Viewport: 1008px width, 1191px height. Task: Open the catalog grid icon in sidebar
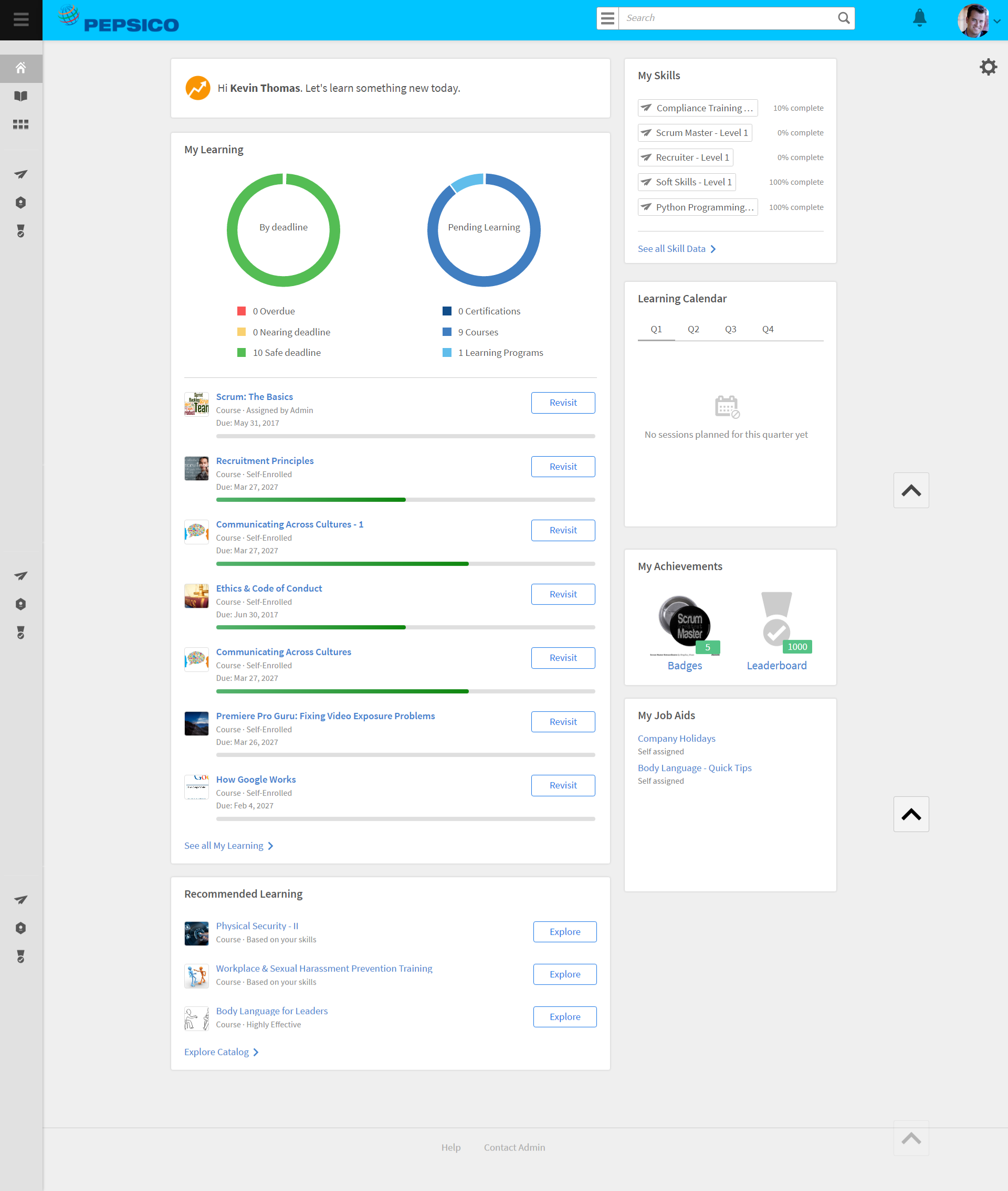(21, 124)
